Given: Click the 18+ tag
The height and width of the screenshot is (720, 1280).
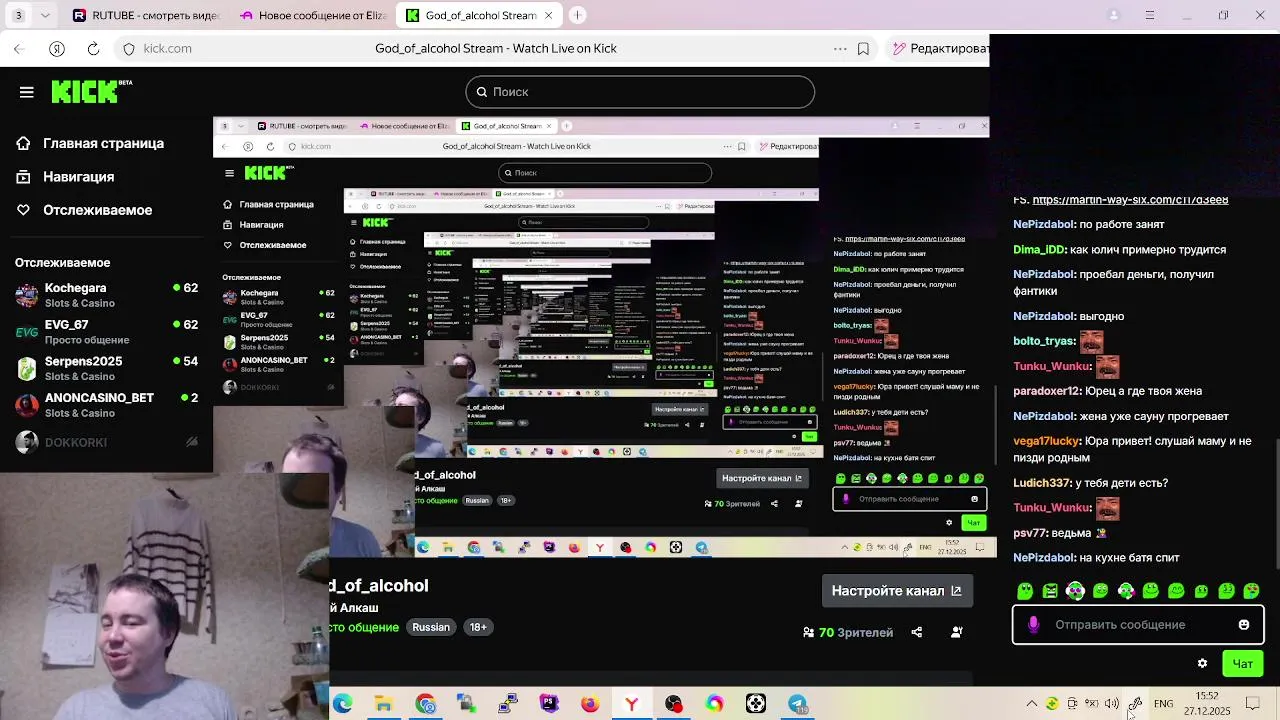Looking at the screenshot, I should (478, 627).
